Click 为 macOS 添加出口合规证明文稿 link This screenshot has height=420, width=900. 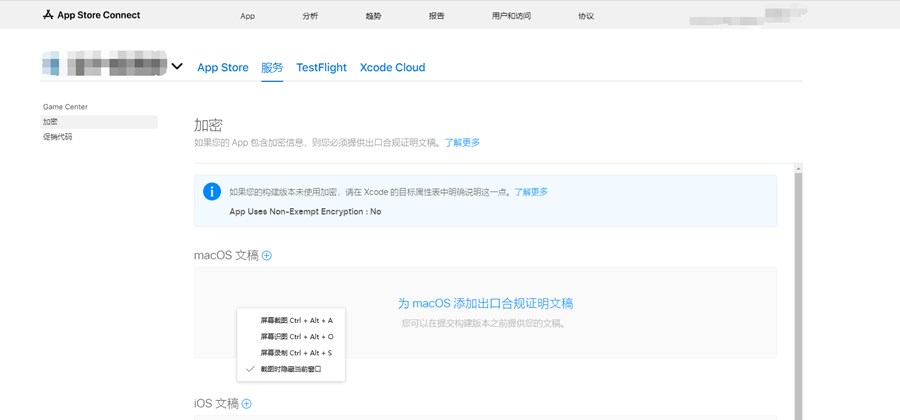tap(486, 304)
